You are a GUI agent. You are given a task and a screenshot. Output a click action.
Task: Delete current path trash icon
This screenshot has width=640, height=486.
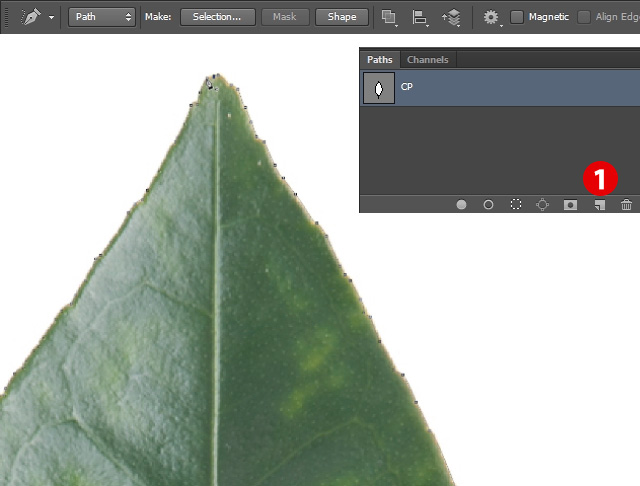tap(626, 204)
